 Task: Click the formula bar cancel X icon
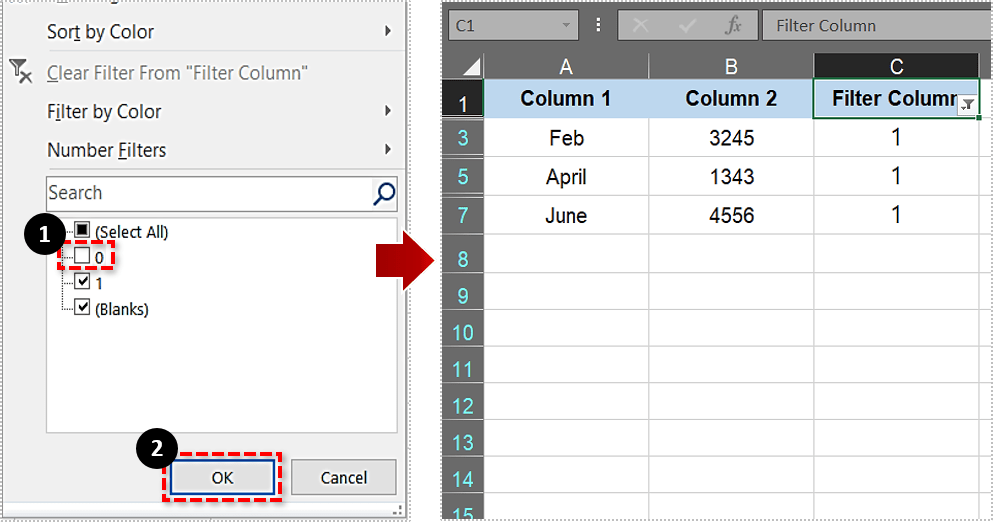[641, 26]
